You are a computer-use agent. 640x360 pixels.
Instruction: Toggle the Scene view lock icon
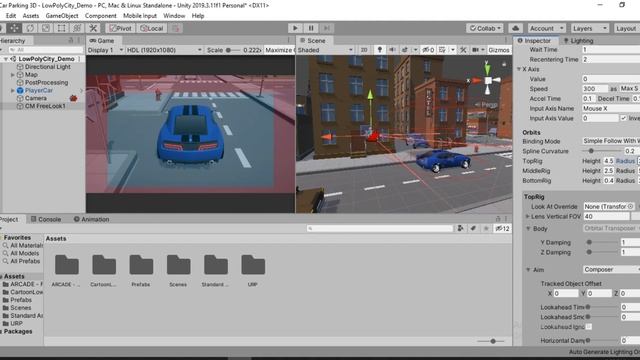pos(504,64)
